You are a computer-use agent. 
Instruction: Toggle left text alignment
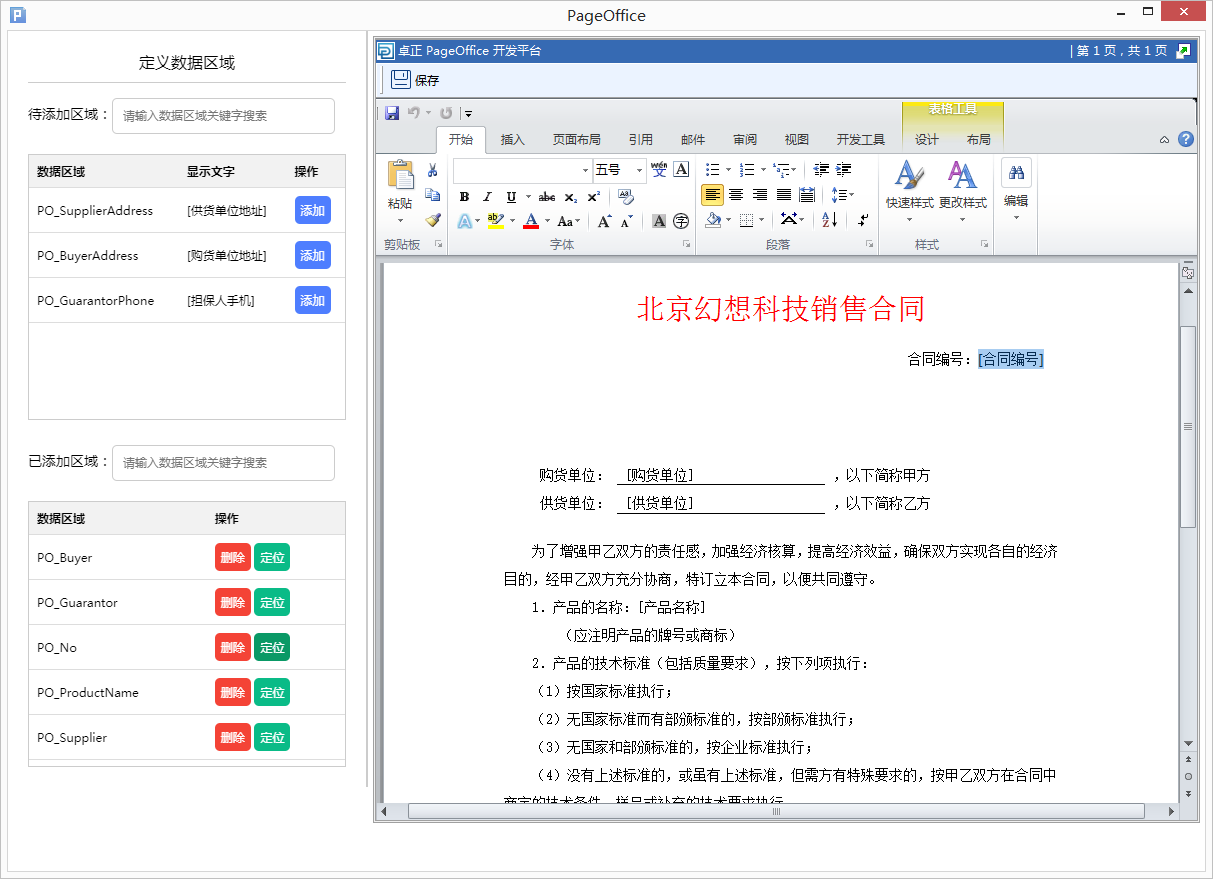coord(712,195)
